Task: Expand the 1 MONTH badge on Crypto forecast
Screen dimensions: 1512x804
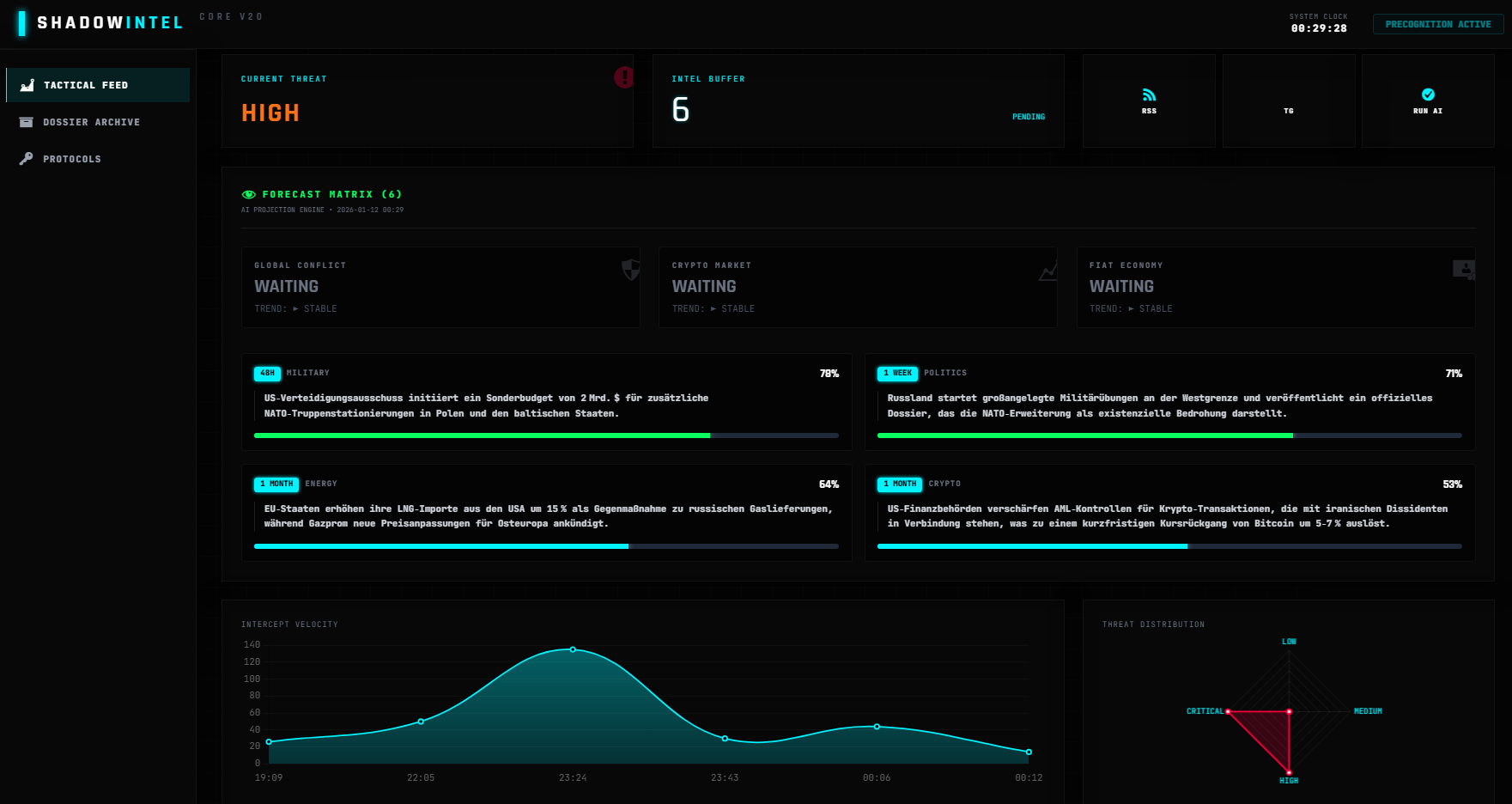Action: click(898, 484)
